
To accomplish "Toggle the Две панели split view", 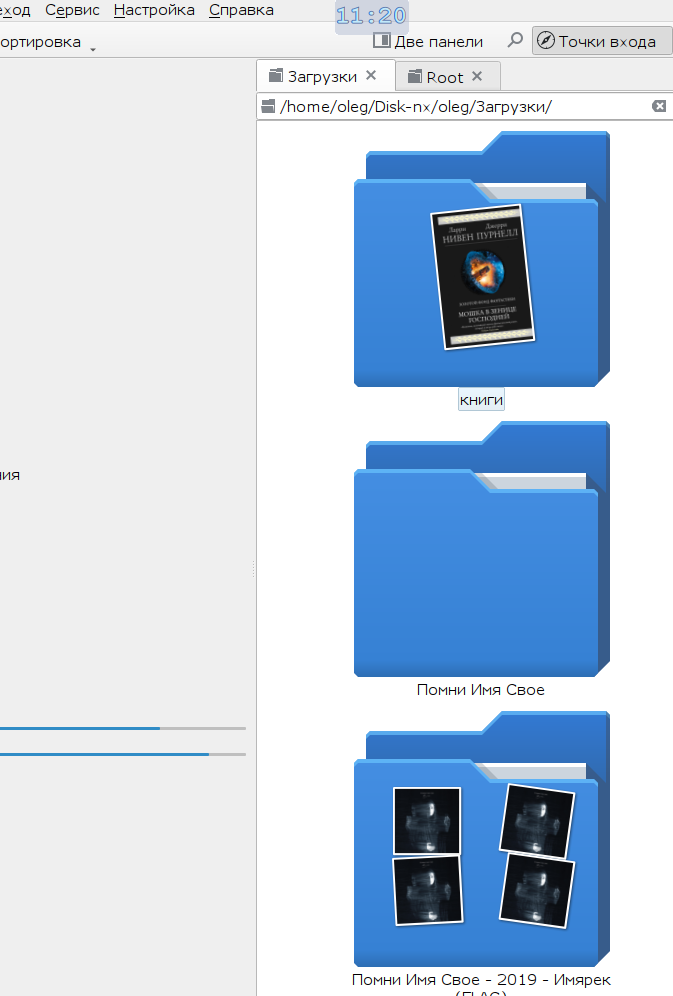I will pos(428,41).
